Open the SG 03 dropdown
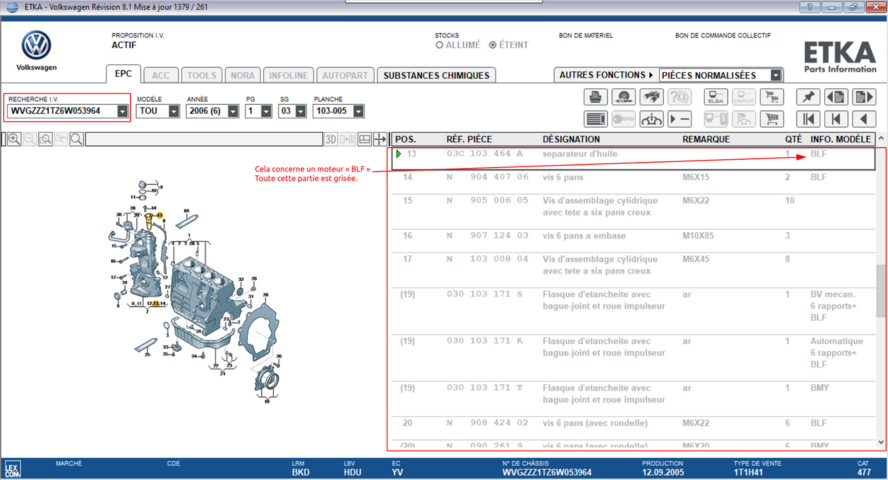This screenshot has height=480, width=888. (x=301, y=111)
